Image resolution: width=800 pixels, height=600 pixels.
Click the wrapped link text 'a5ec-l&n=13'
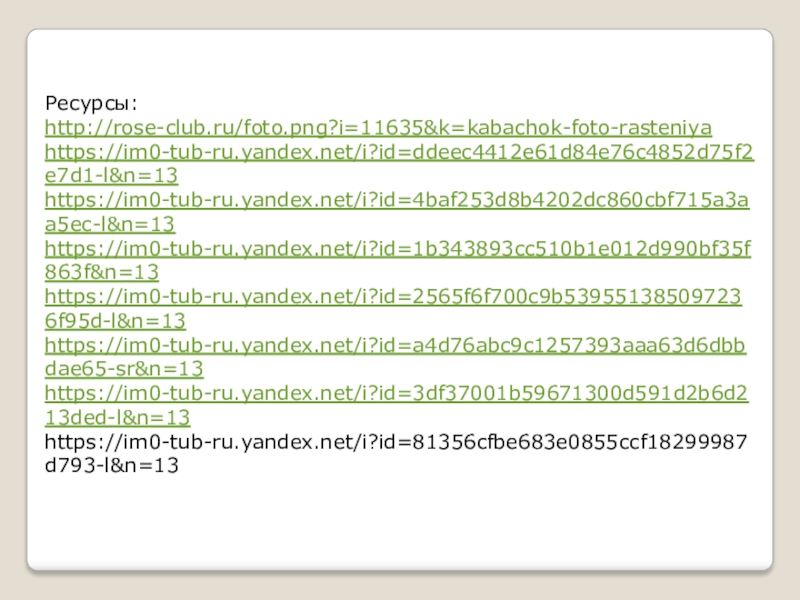[110, 224]
